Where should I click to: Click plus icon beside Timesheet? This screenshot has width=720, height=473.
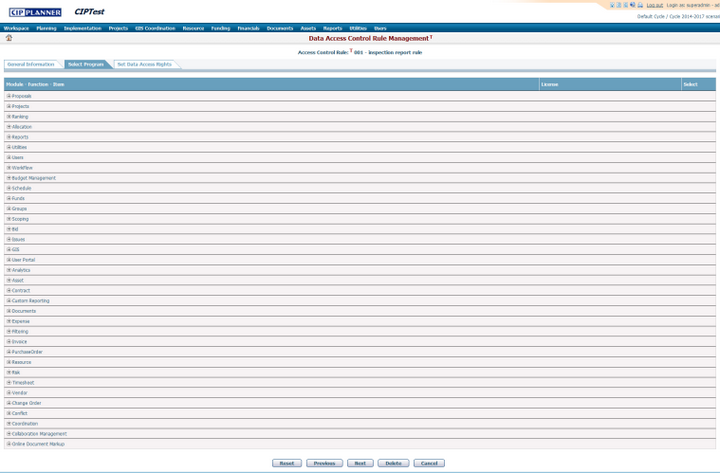(x=9, y=383)
